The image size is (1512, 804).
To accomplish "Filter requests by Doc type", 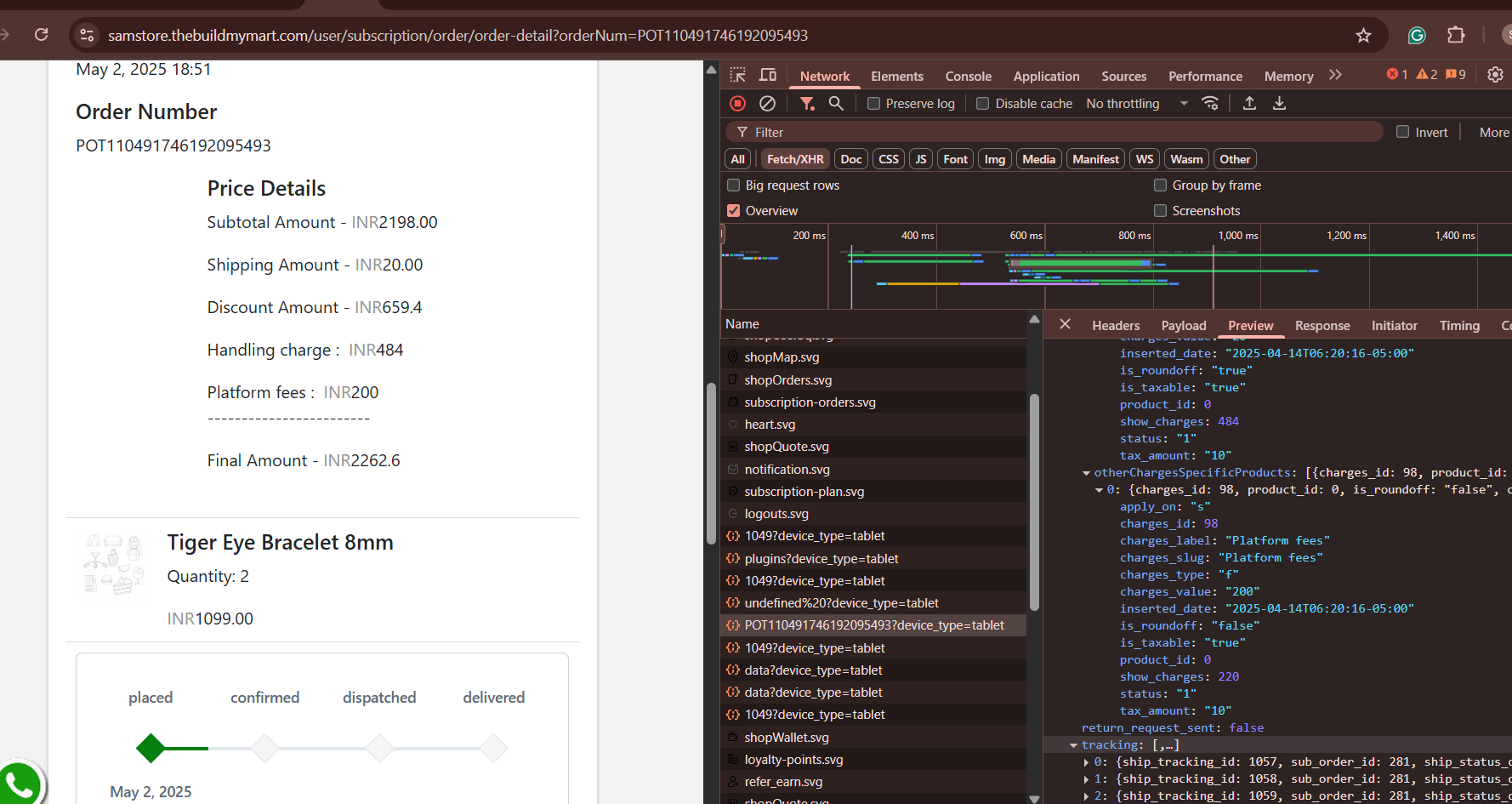I will [x=850, y=159].
